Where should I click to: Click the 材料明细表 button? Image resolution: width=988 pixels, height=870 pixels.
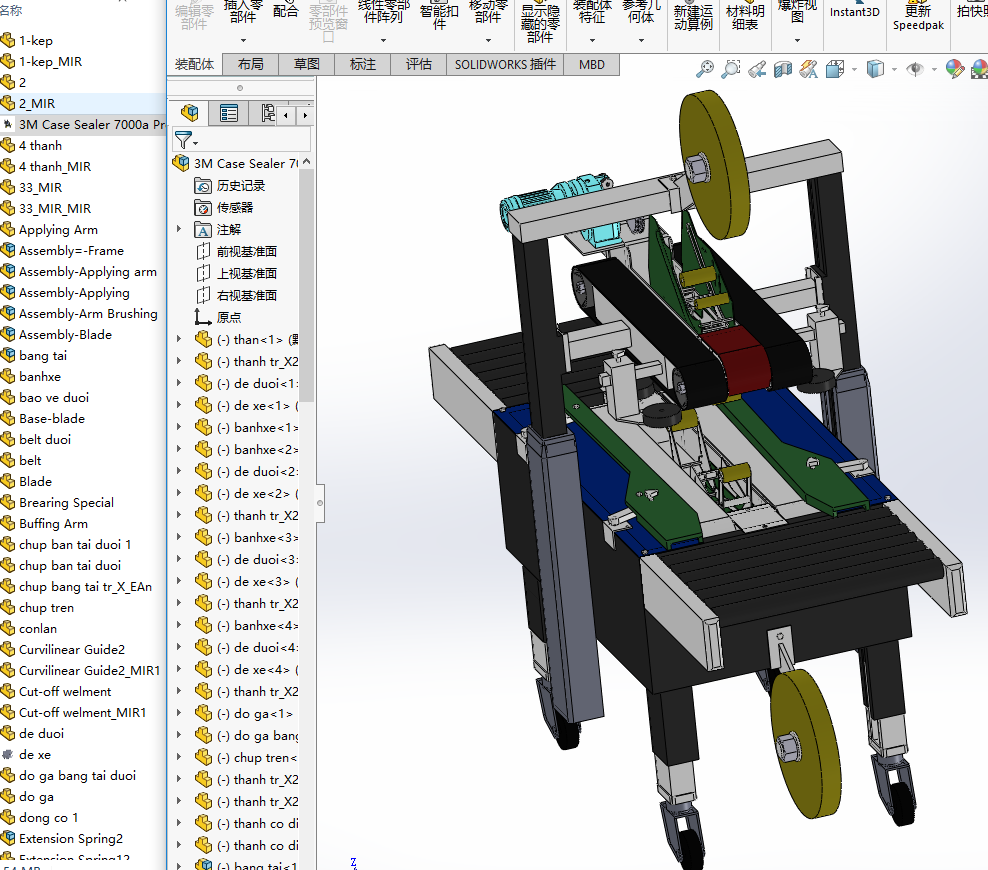pyautogui.click(x=745, y=17)
